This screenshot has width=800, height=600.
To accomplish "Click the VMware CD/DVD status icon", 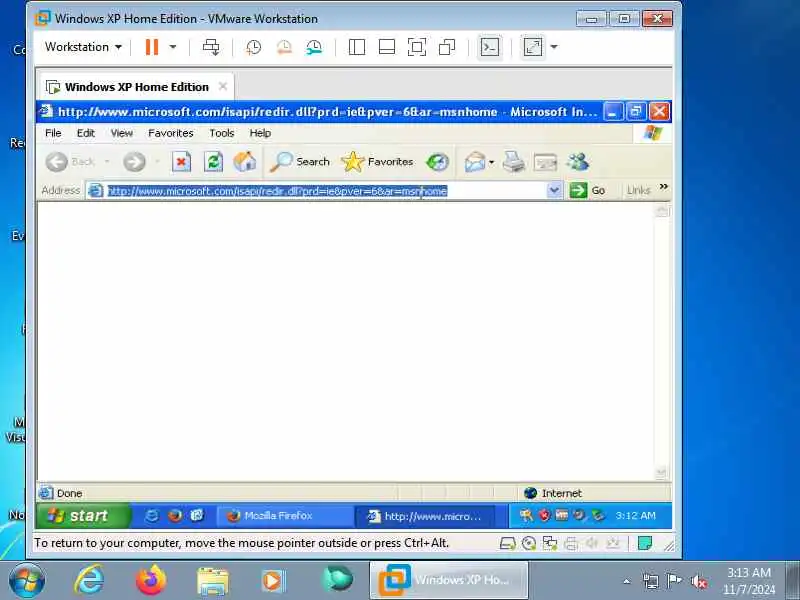I will [x=529, y=544].
